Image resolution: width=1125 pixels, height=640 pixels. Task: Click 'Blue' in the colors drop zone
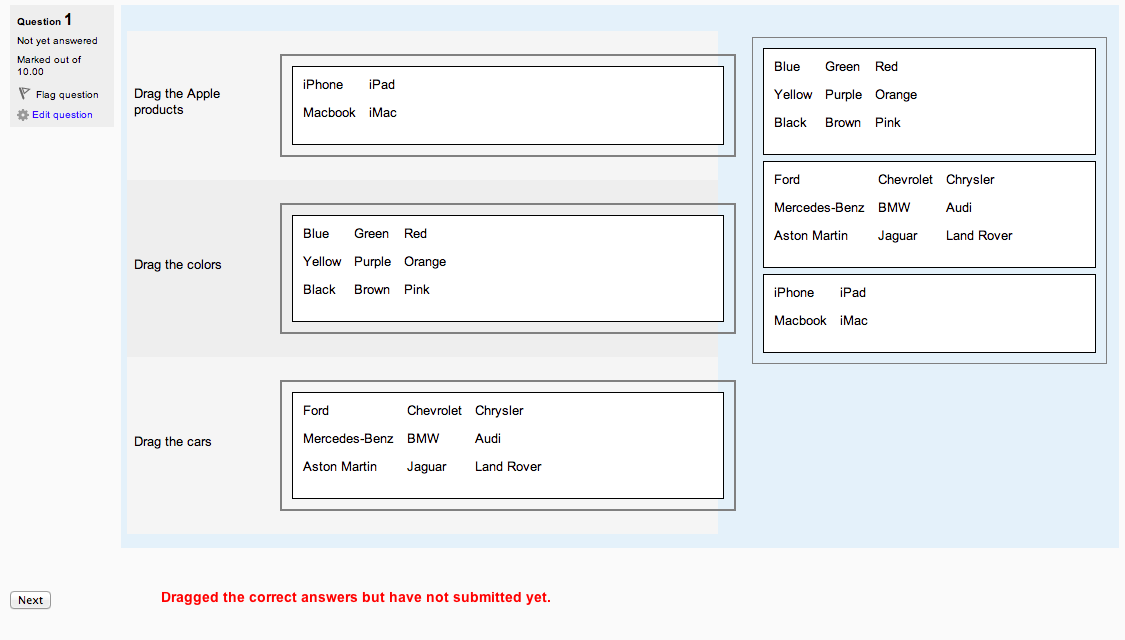tap(316, 234)
